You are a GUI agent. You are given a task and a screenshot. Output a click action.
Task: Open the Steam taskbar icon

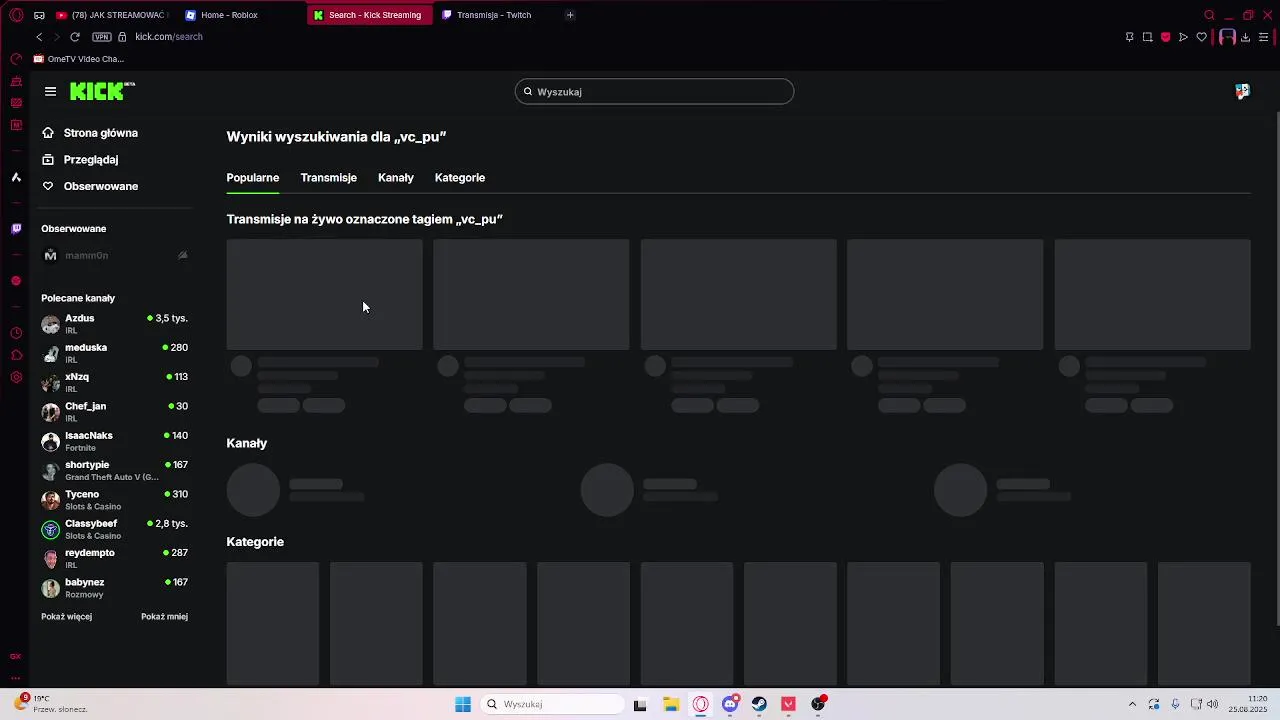point(759,704)
